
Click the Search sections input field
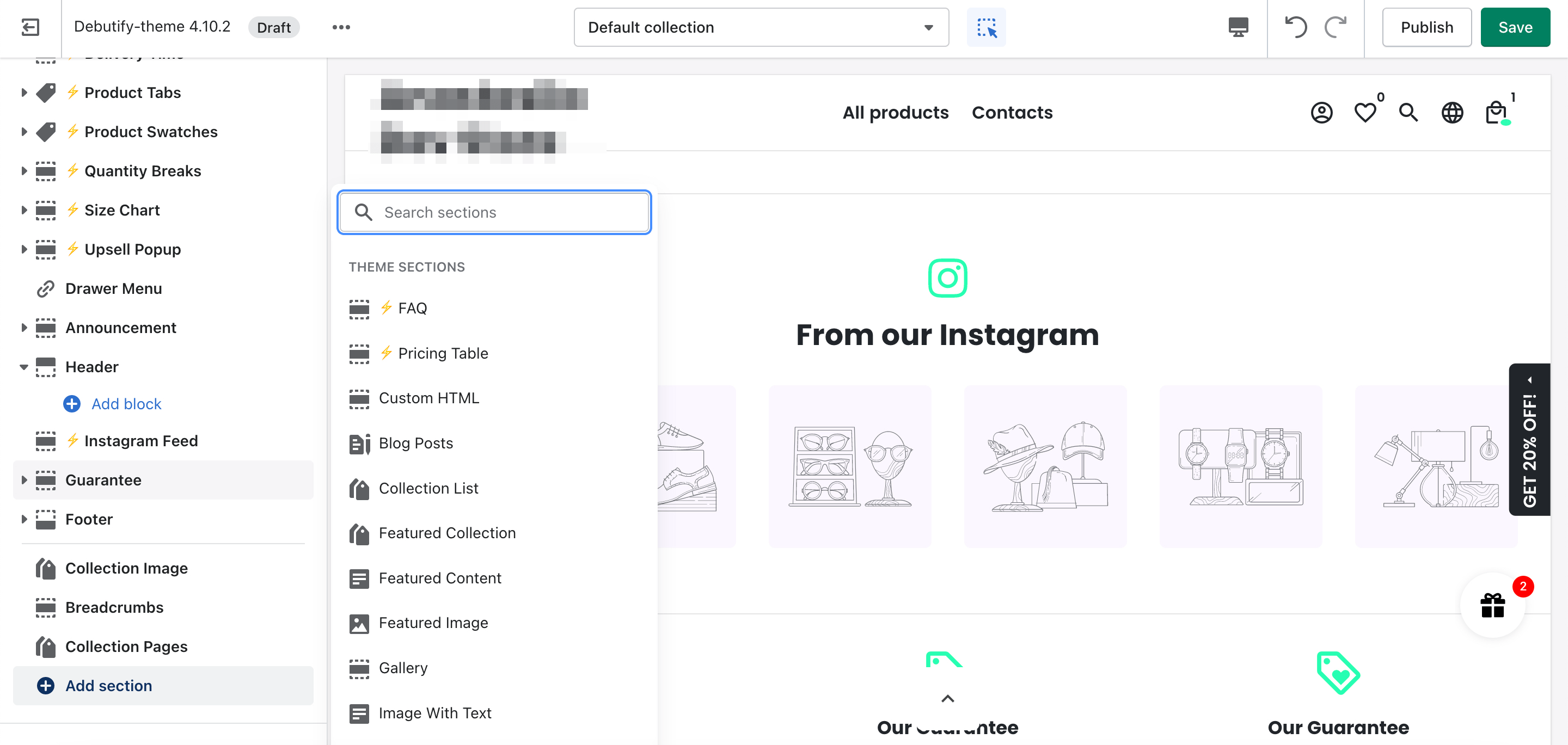tap(494, 212)
